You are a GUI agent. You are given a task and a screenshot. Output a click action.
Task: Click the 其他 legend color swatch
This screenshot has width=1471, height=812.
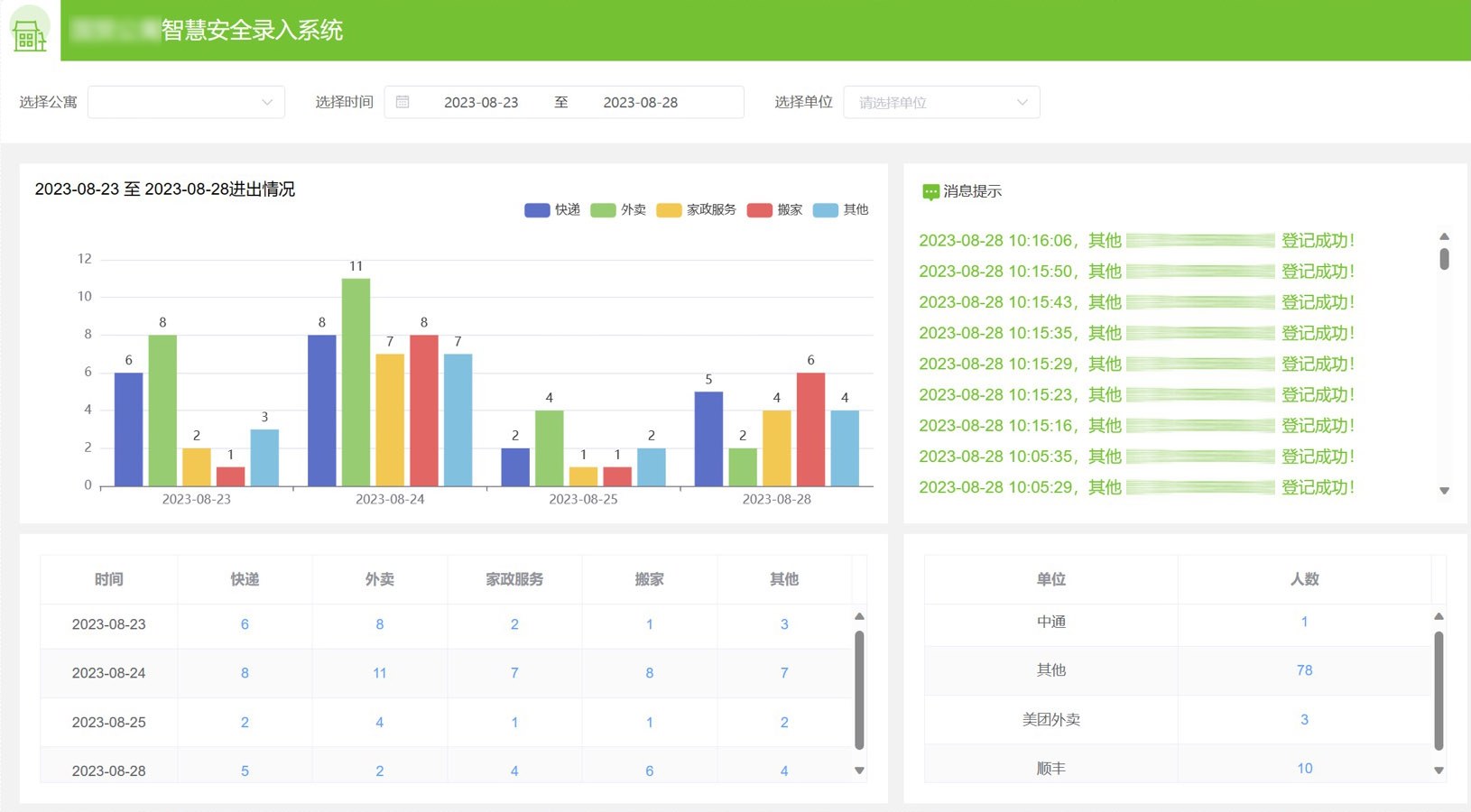pyautogui.click(x=825, y=210)
